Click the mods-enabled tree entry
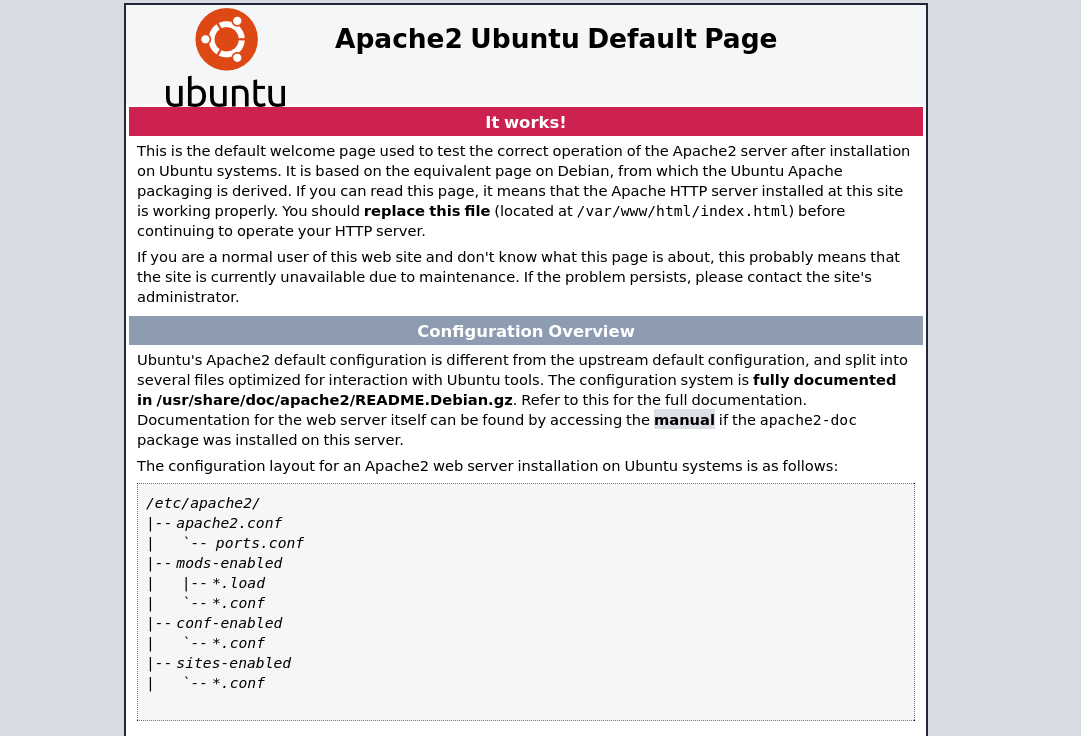 [x=228, y=563]
